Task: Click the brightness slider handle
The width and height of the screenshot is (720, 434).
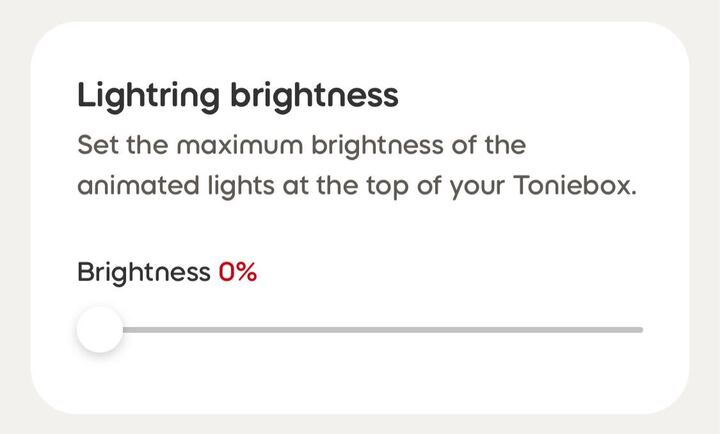Action: tap(100, 330)
